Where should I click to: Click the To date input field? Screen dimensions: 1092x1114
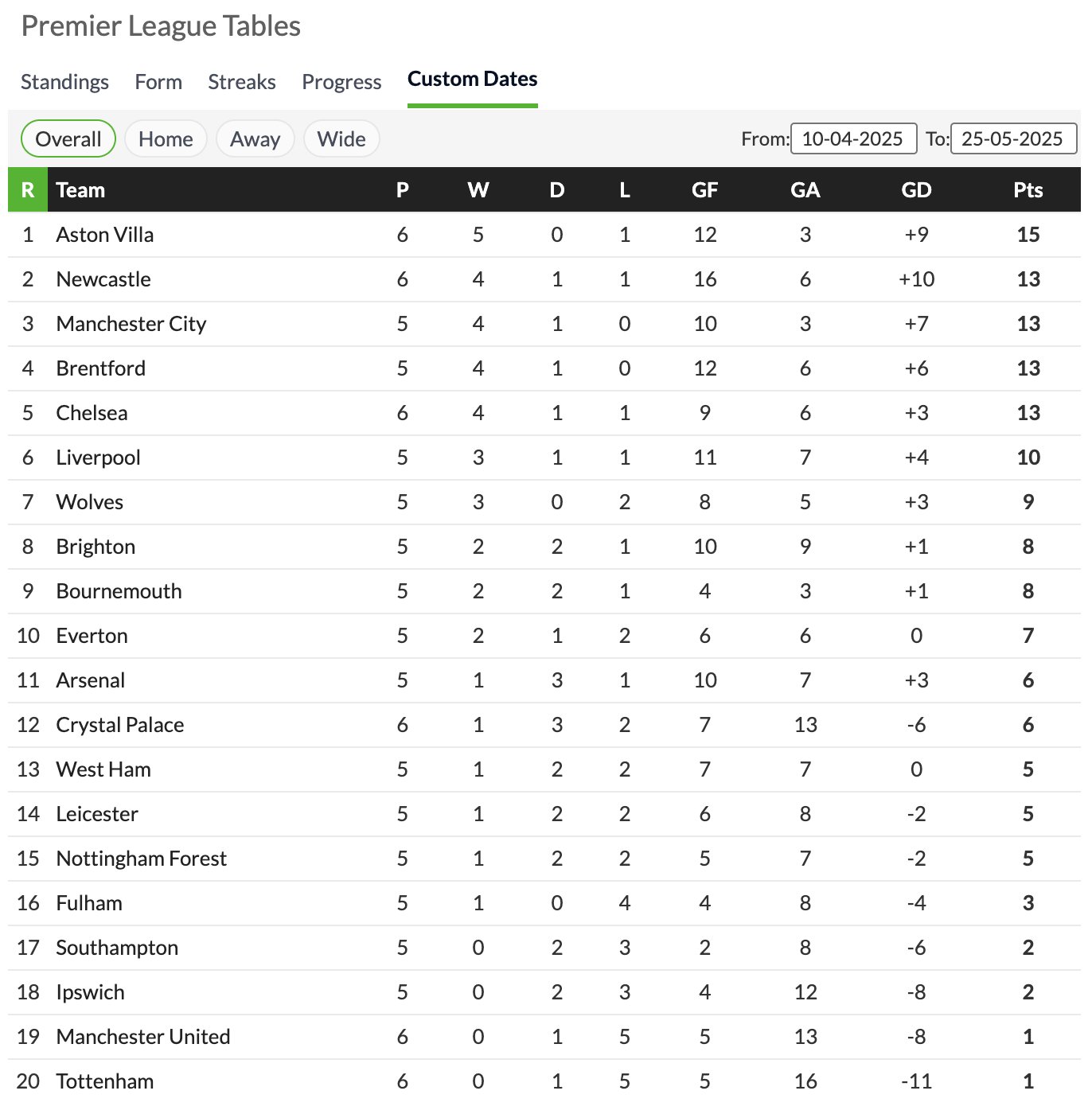point(1012,139)
